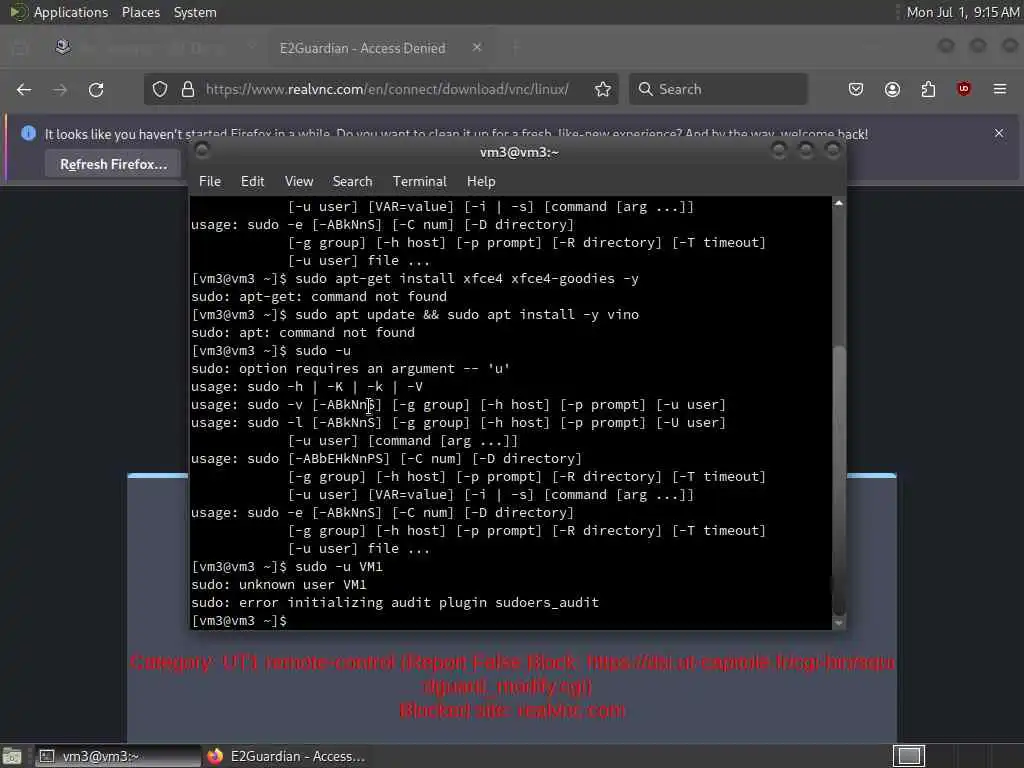Image resolution: width=1024 pixels, height=768 pixels.
Task: Open terminal Help menu
Action: 481,182
